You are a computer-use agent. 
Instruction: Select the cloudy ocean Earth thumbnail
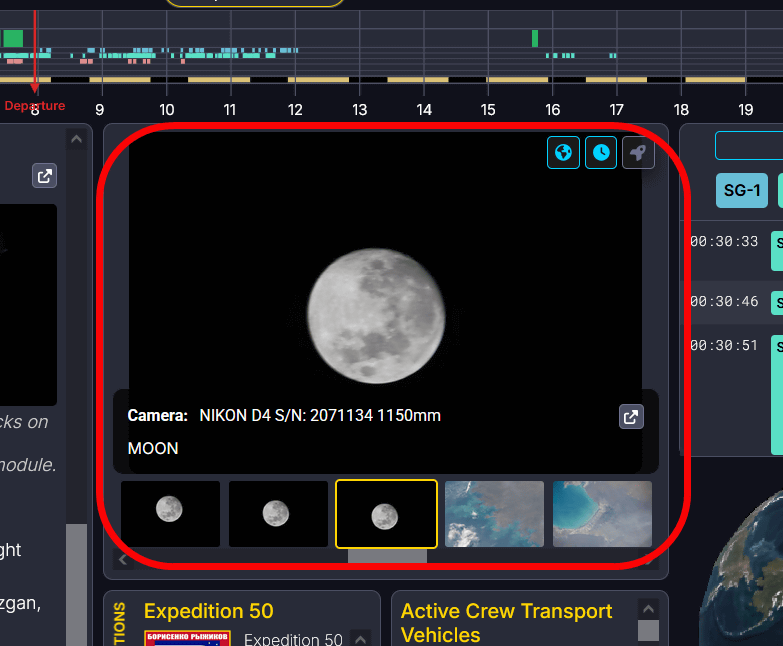494,514
